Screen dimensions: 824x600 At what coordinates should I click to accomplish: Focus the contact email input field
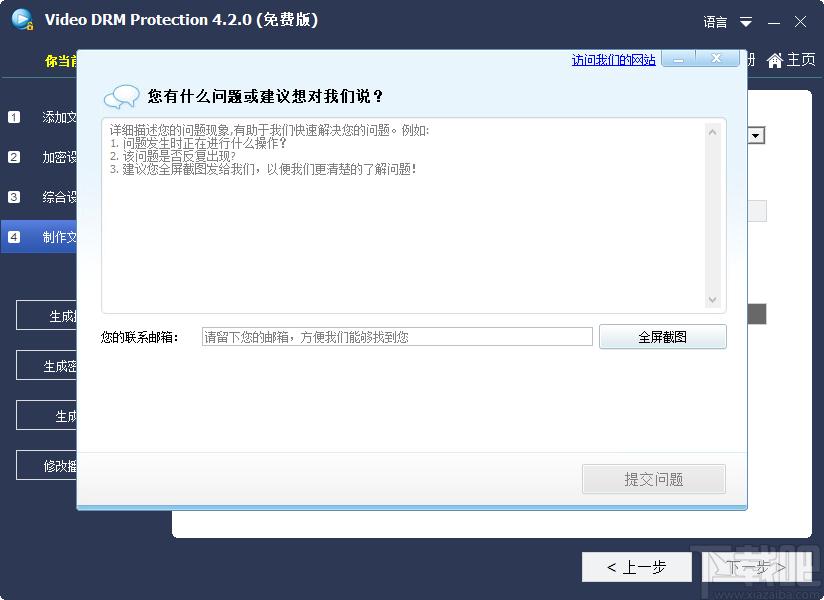tap(397, 337)
